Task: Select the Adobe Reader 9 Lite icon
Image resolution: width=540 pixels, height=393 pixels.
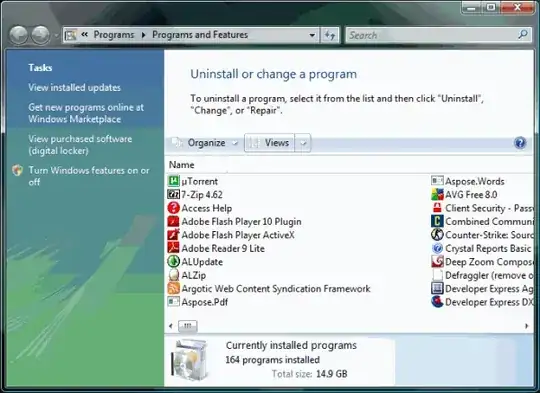Action: 174,248
